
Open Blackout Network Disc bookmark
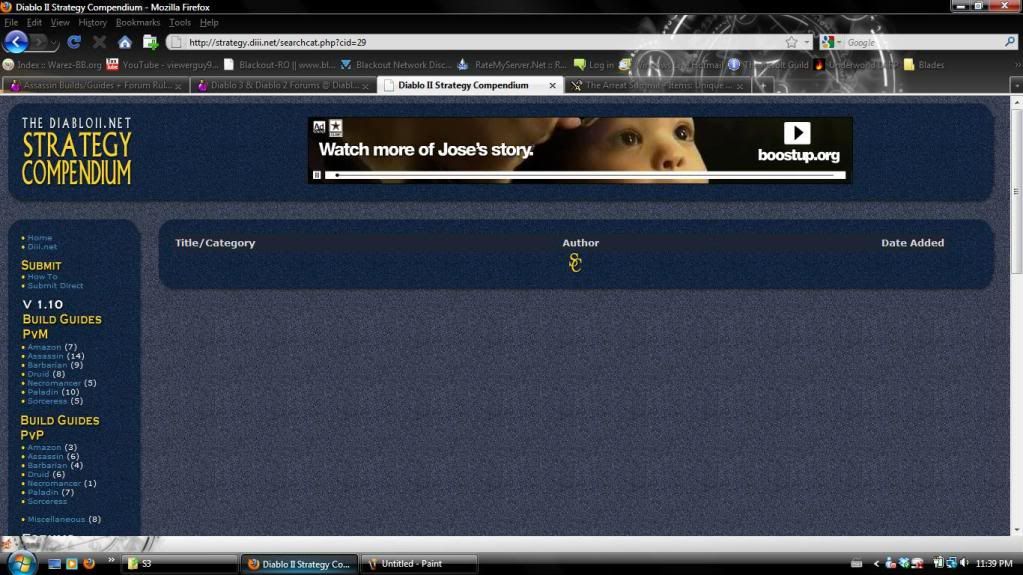(396, 65)
